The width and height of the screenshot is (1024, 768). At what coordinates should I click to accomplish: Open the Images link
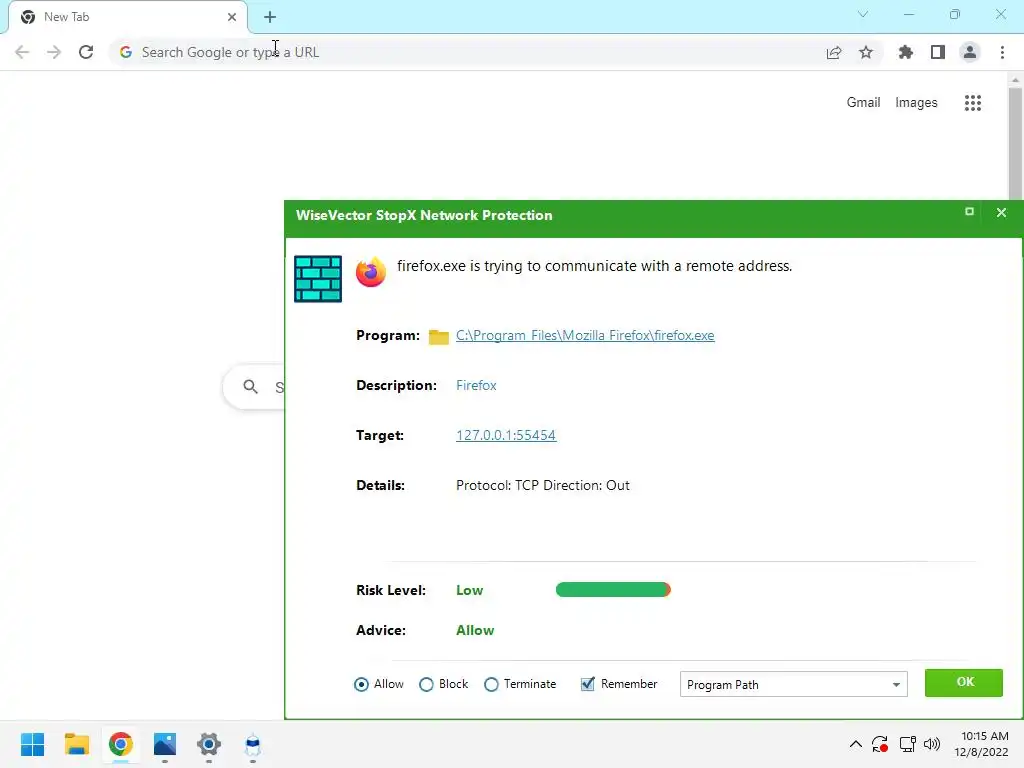point(916,103)
